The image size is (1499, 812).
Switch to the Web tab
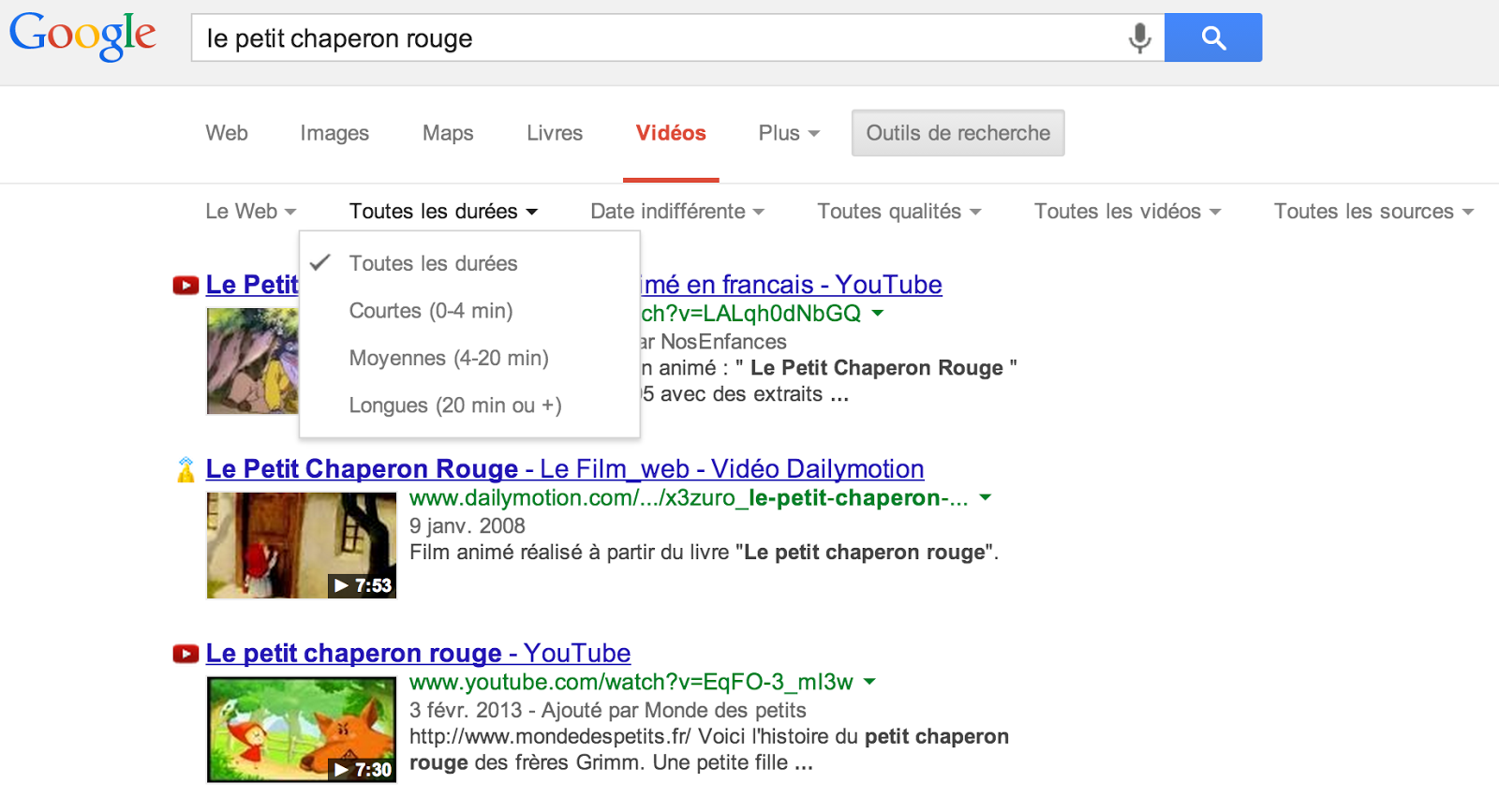pos(227,133)
